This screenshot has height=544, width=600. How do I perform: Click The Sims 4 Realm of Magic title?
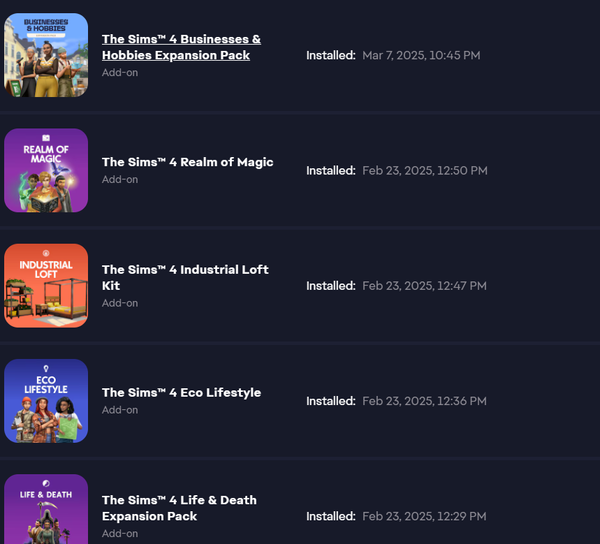click(188, 162)
